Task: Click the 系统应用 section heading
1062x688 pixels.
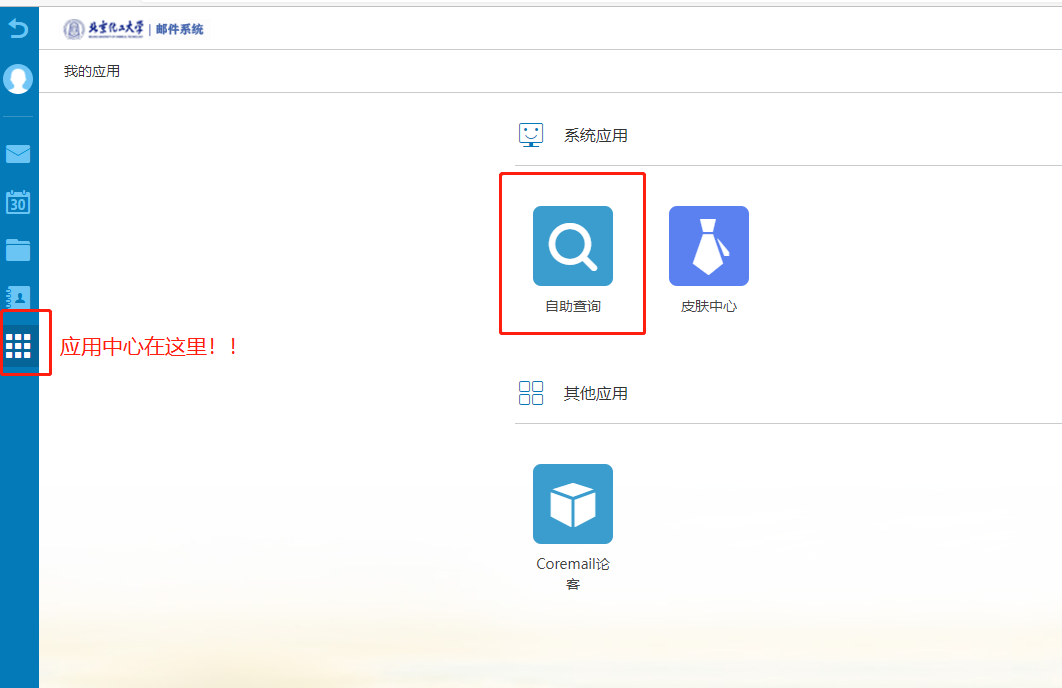Action: (x=595, y=136)
